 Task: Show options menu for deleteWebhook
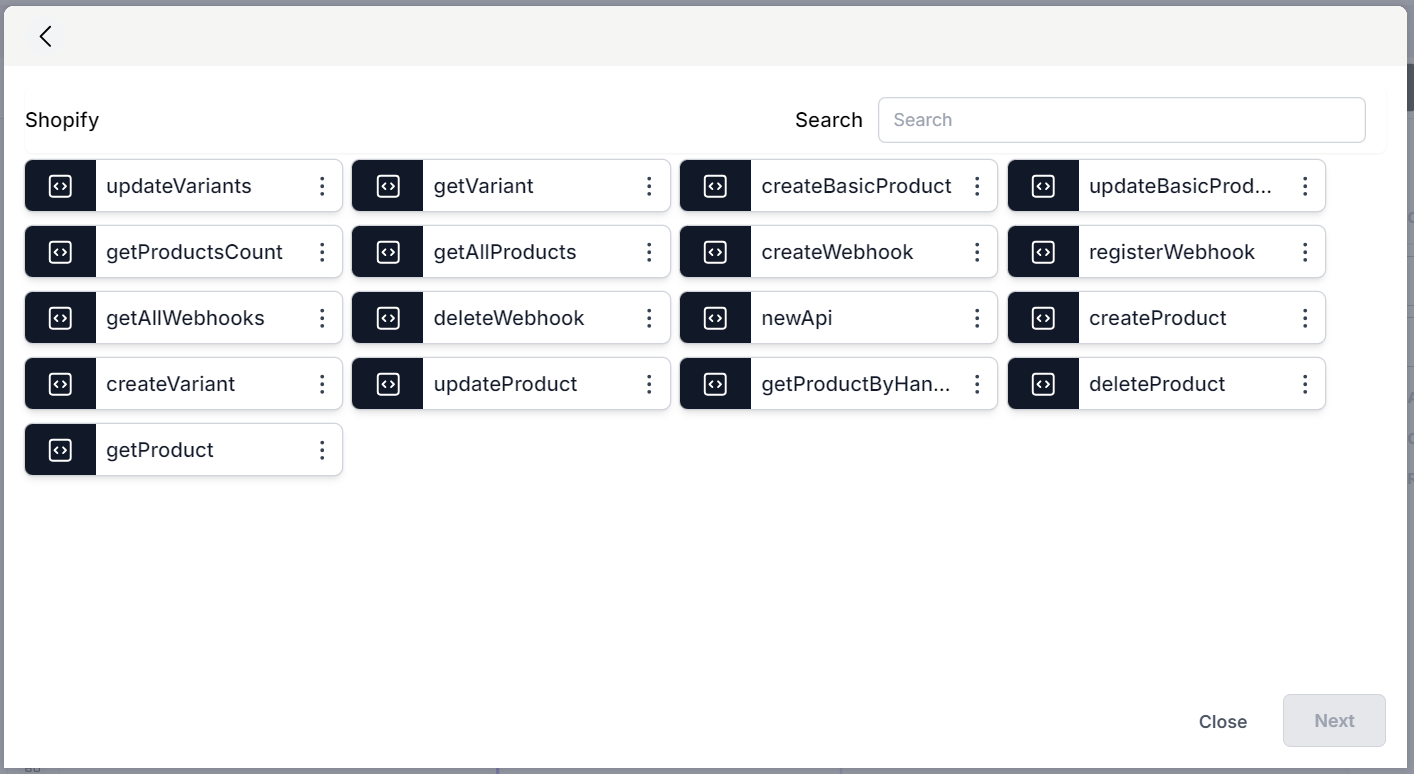[649, 318]
